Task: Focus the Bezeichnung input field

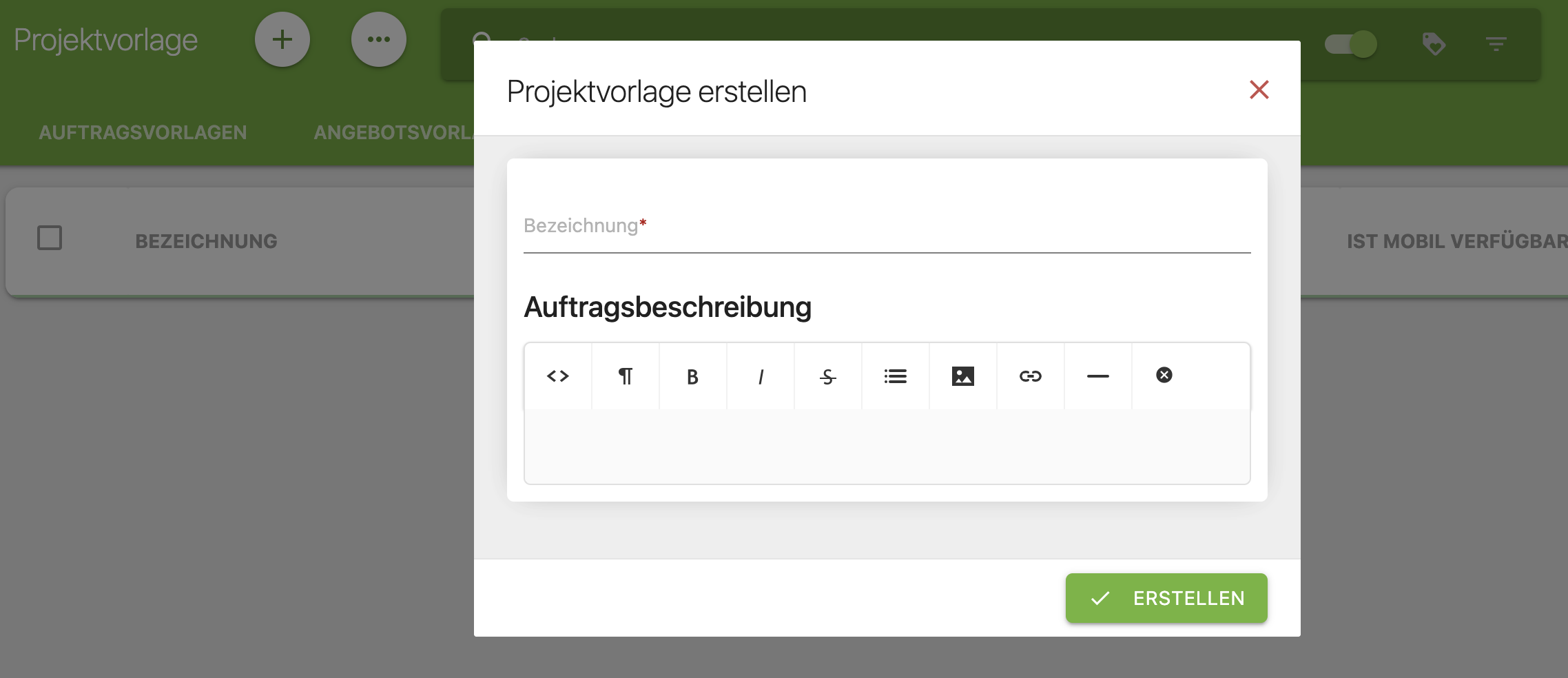Action: [887, 227]
